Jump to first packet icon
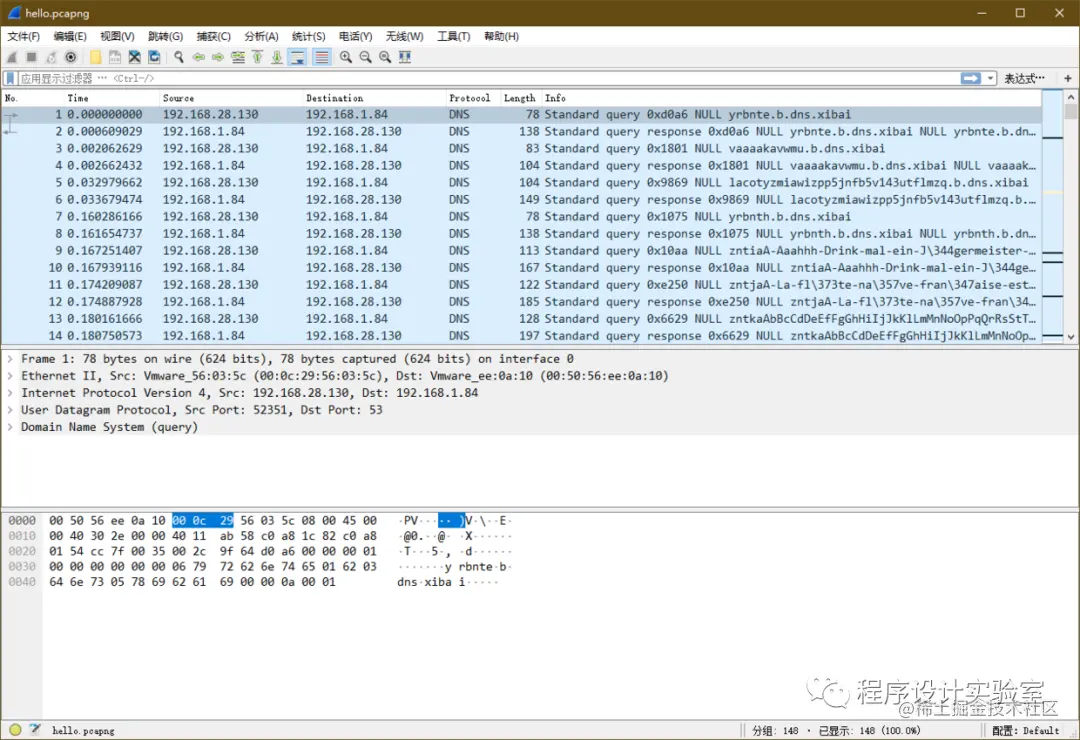Image resolution: width=1080 pixels, height=740 pixels. (x=257, y=57)
